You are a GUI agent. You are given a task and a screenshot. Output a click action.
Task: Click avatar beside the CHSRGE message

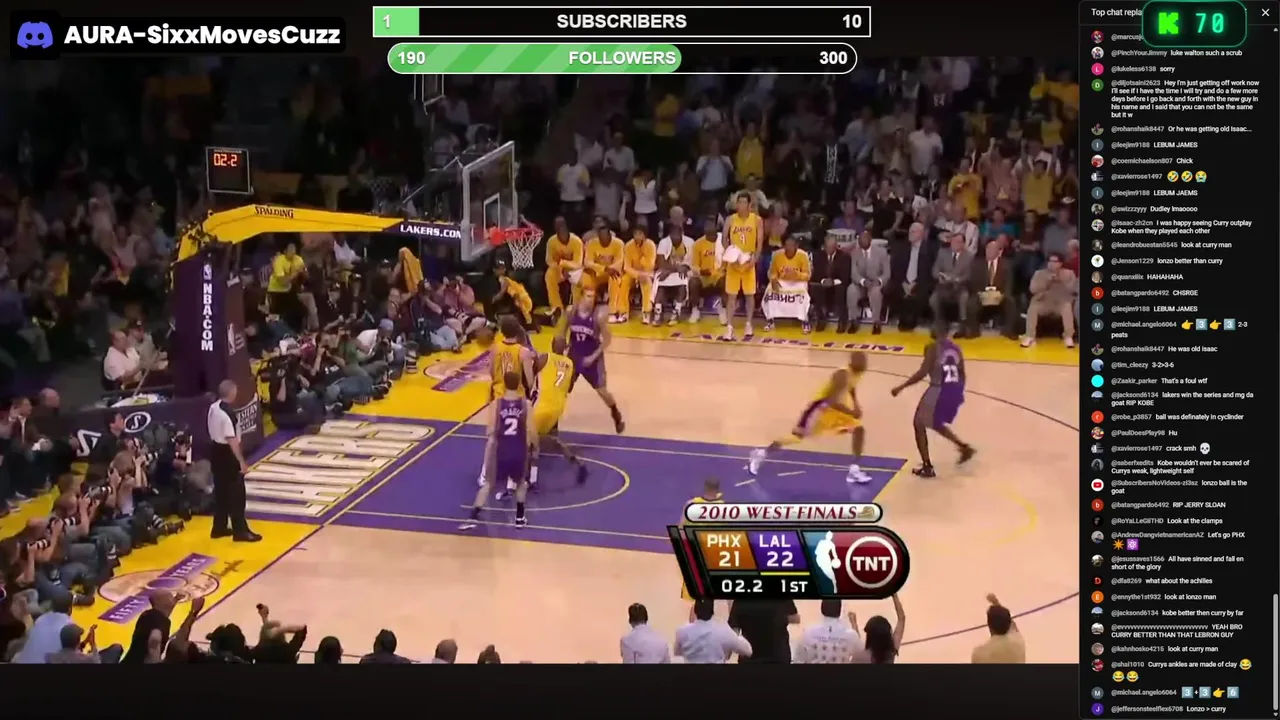1097,293
